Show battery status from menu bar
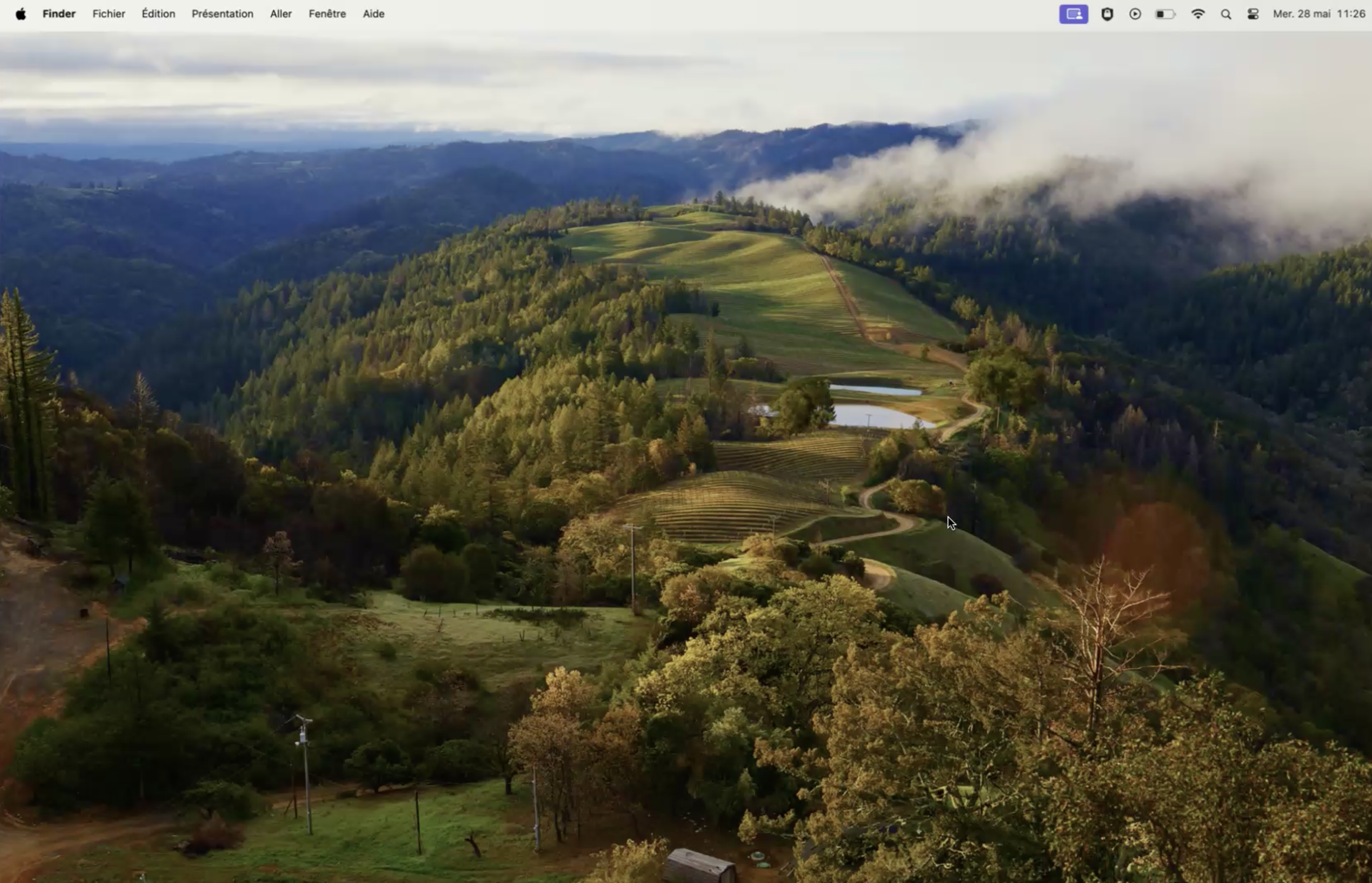Viewport: 1372px width, 883px height. [x=1164, y=14]
